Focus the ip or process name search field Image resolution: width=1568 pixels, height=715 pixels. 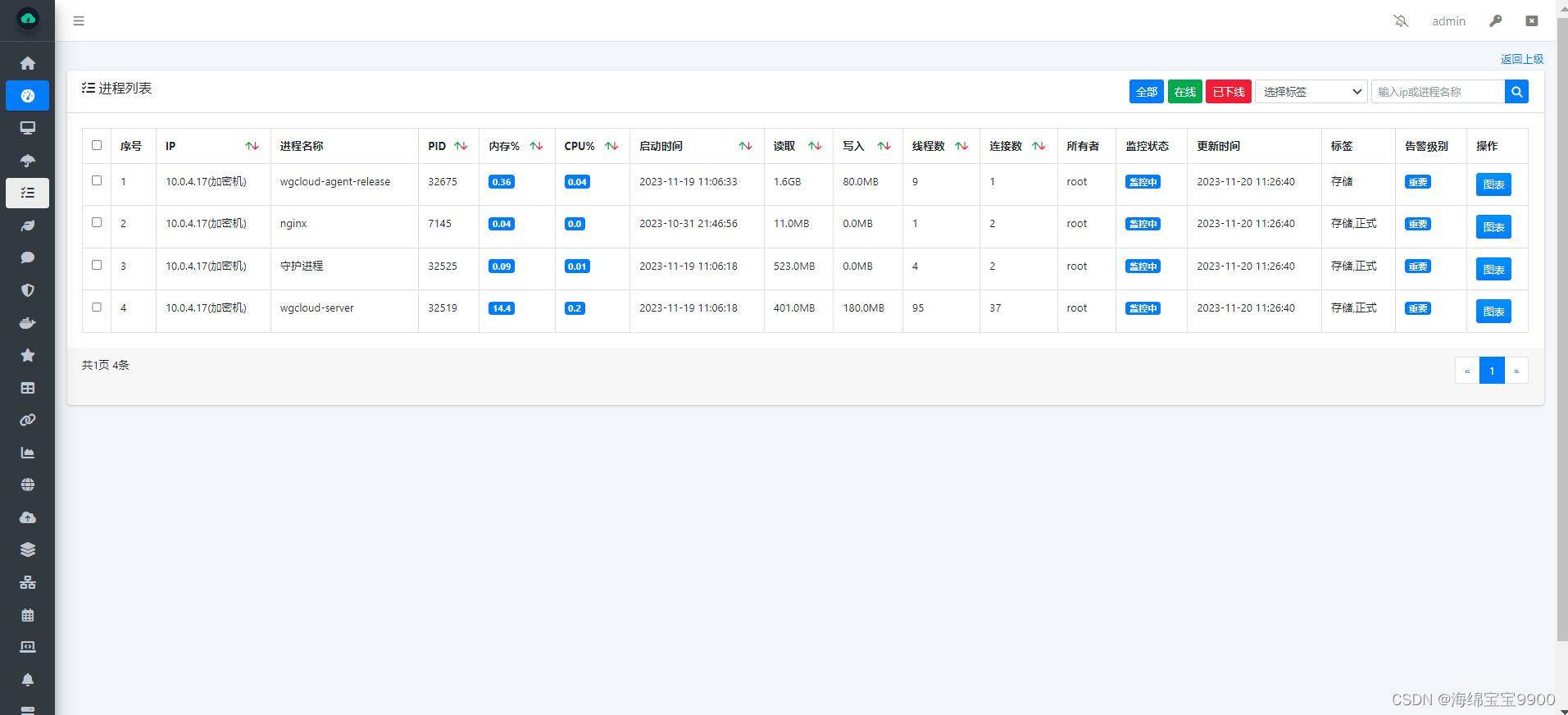1438,92
